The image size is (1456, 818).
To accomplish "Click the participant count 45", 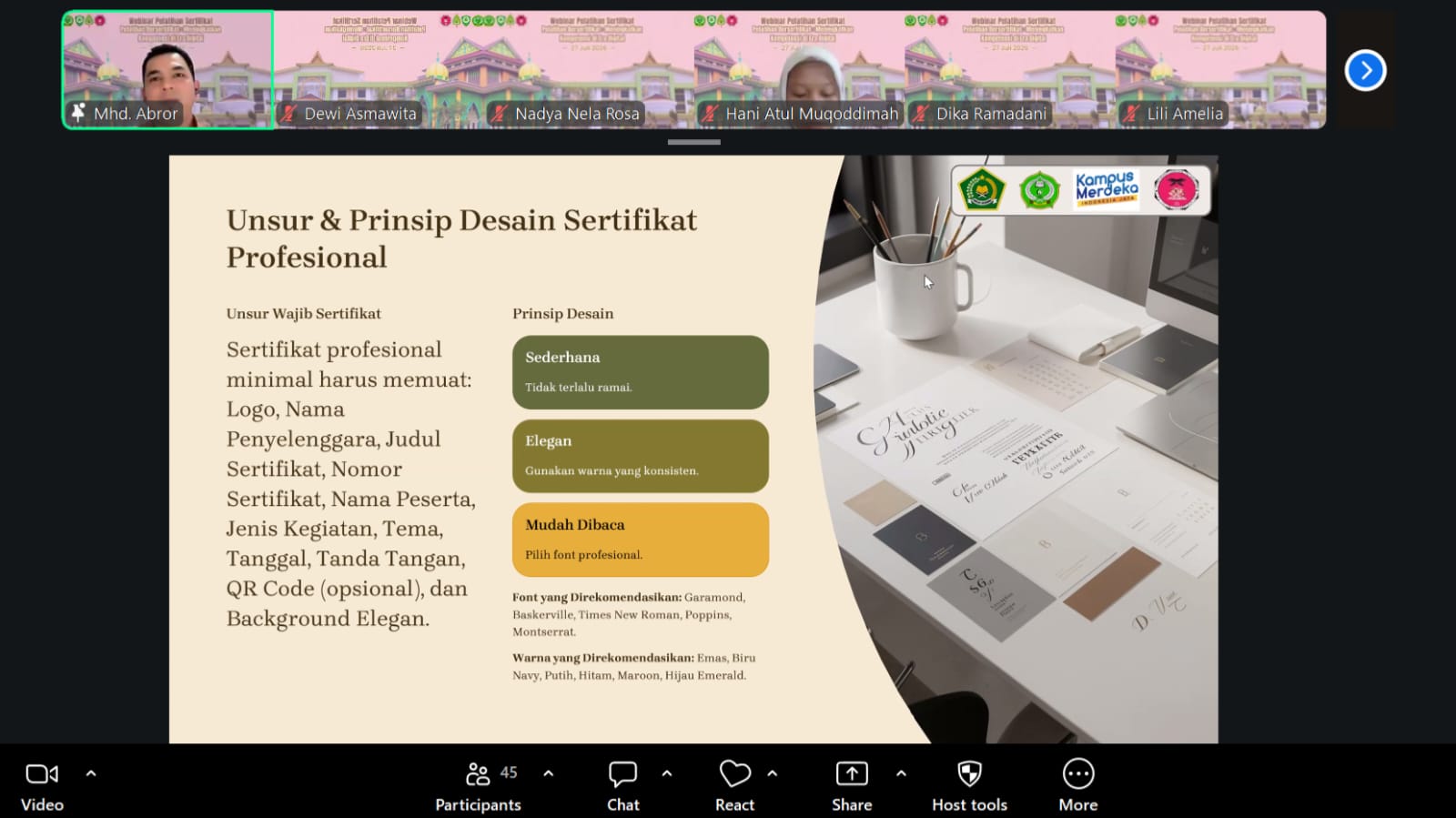I will coord(509,773).
